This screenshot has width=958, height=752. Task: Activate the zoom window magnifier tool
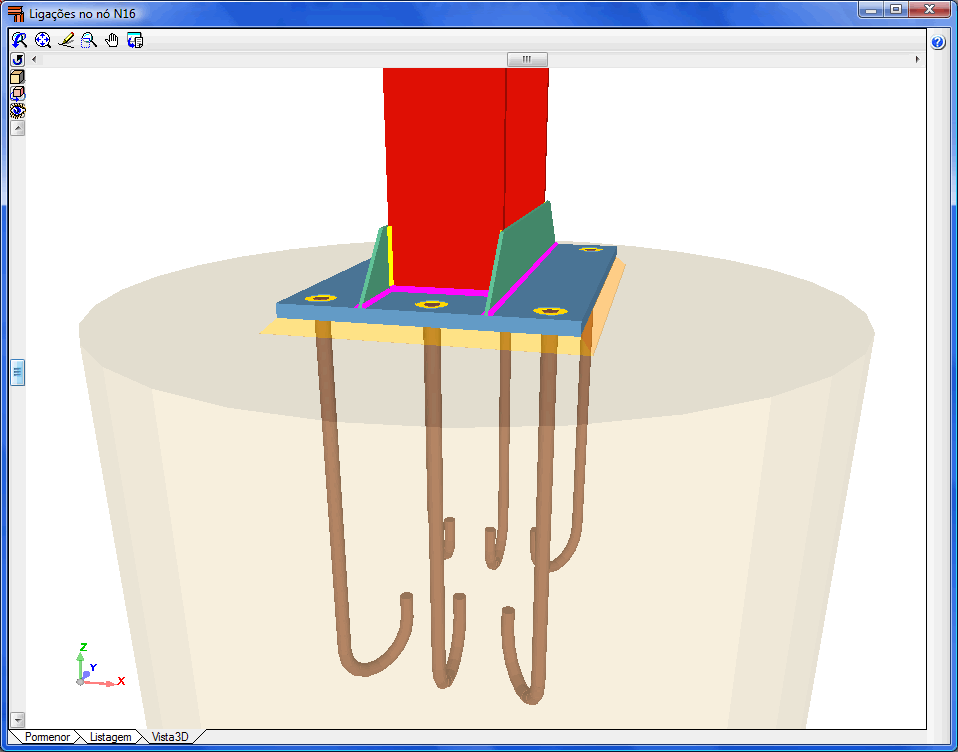tap(89, 40)
